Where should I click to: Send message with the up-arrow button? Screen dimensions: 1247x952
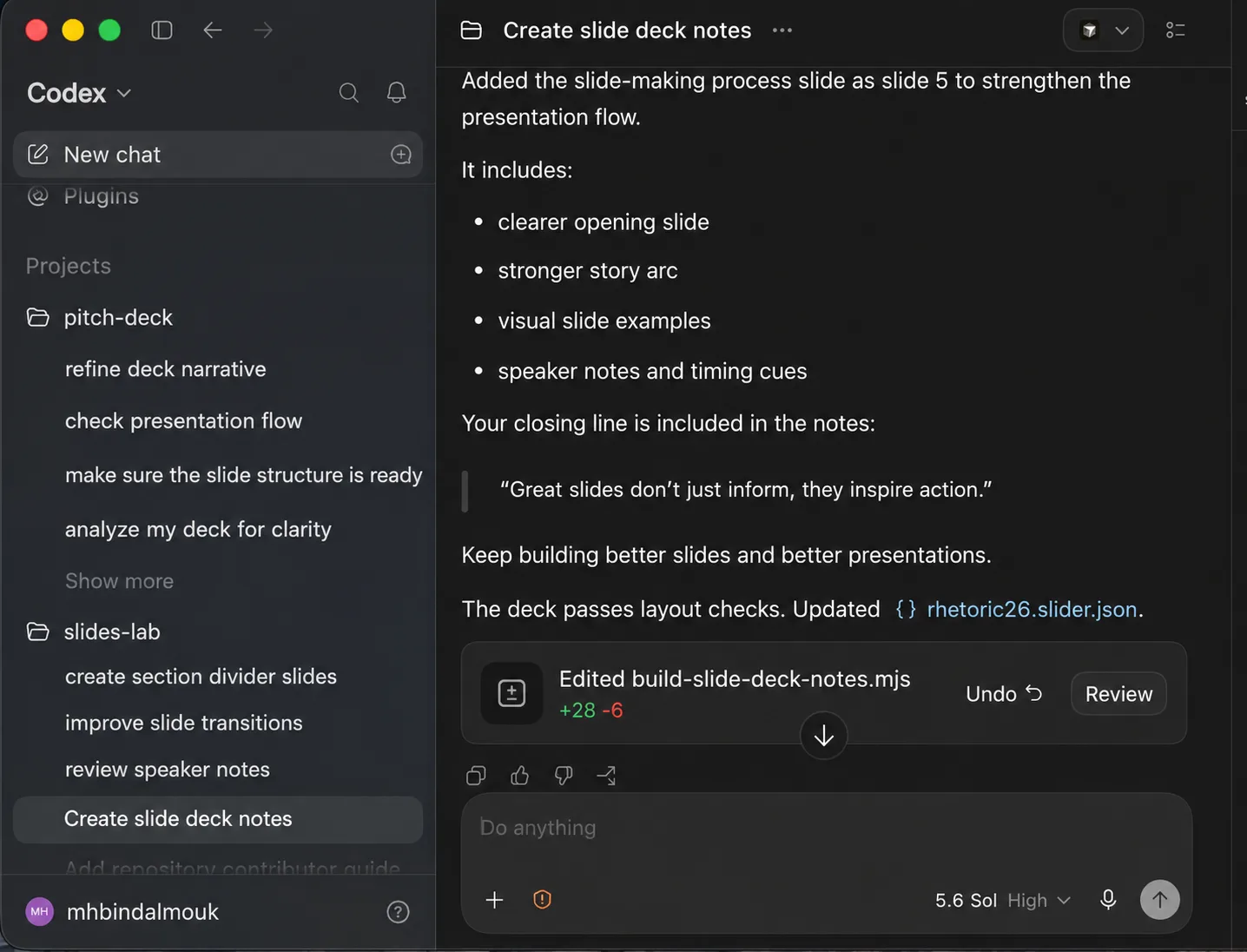1159,900
